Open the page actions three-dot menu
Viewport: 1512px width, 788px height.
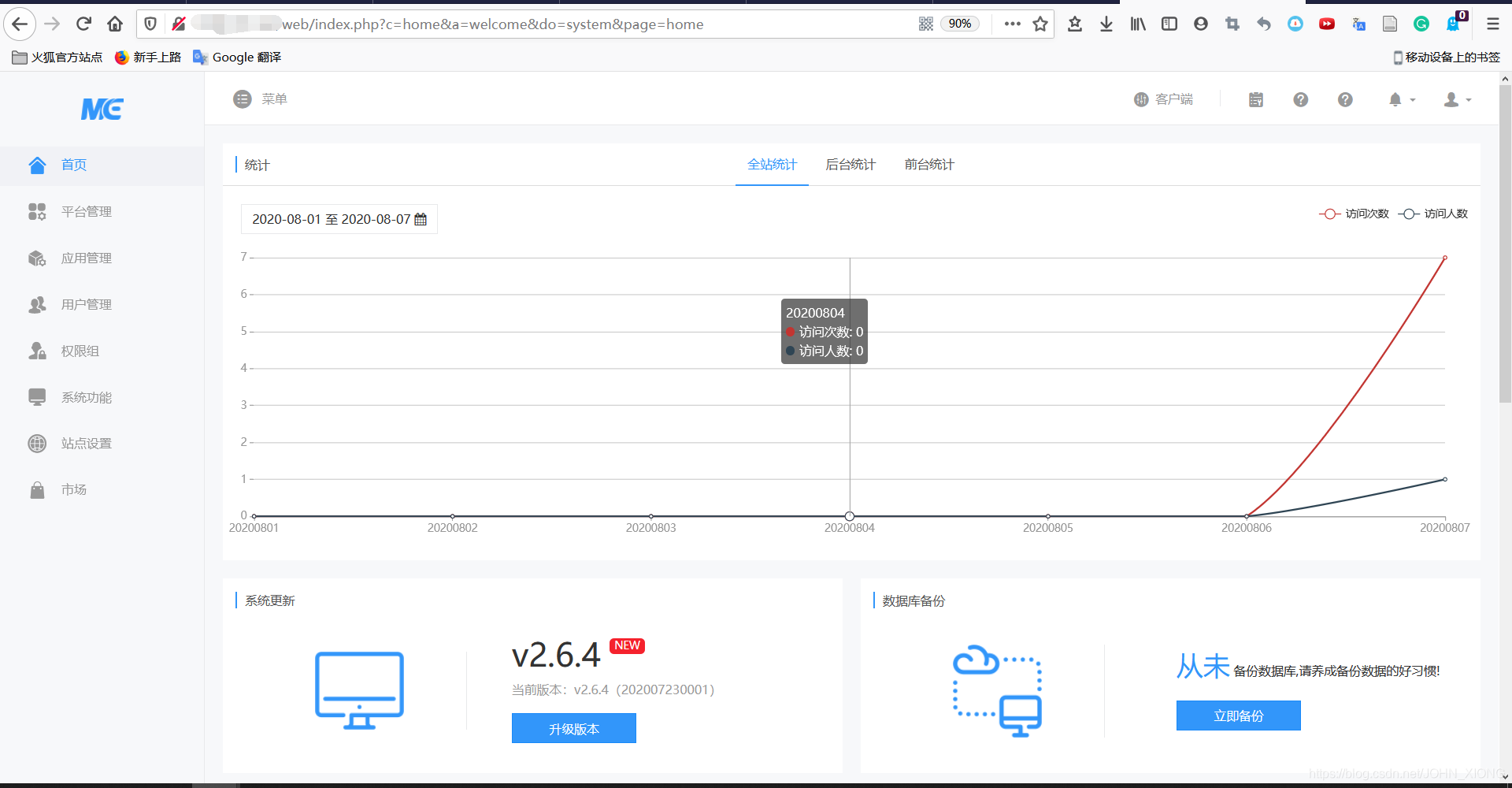coord(1013,24)
